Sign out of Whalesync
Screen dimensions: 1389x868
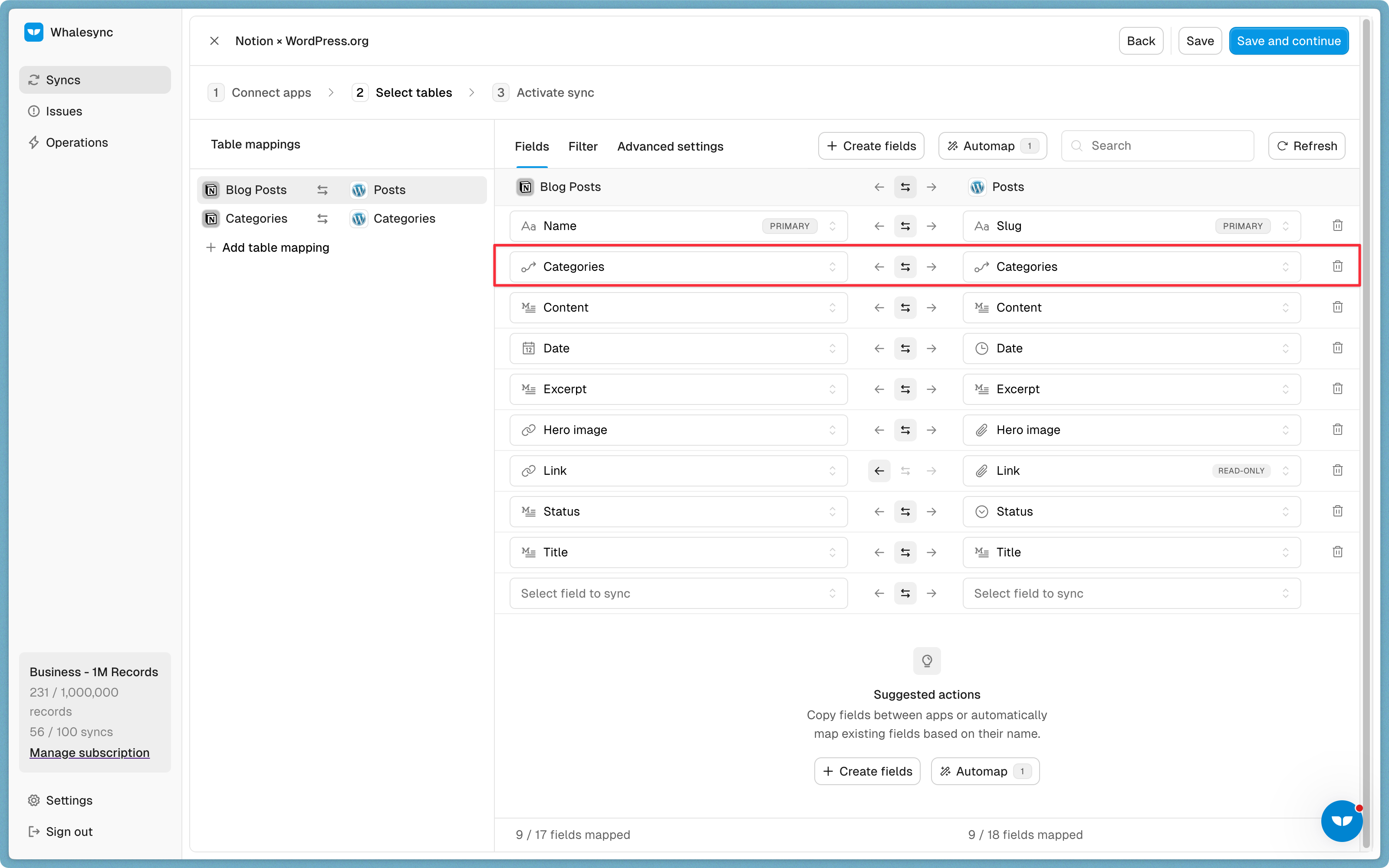[95, 831]
